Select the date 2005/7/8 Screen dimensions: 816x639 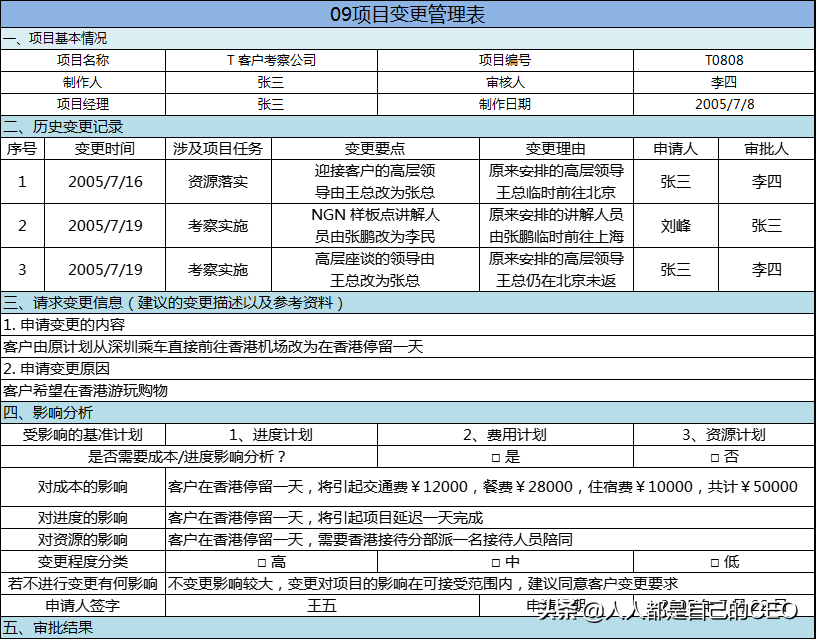click(x=724, y=104)
